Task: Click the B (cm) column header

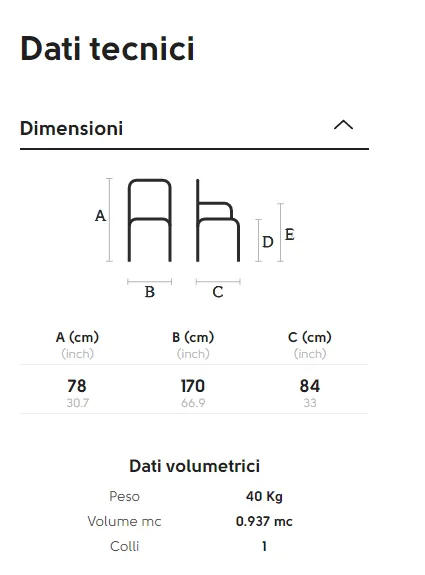Action: pos(193,337)
